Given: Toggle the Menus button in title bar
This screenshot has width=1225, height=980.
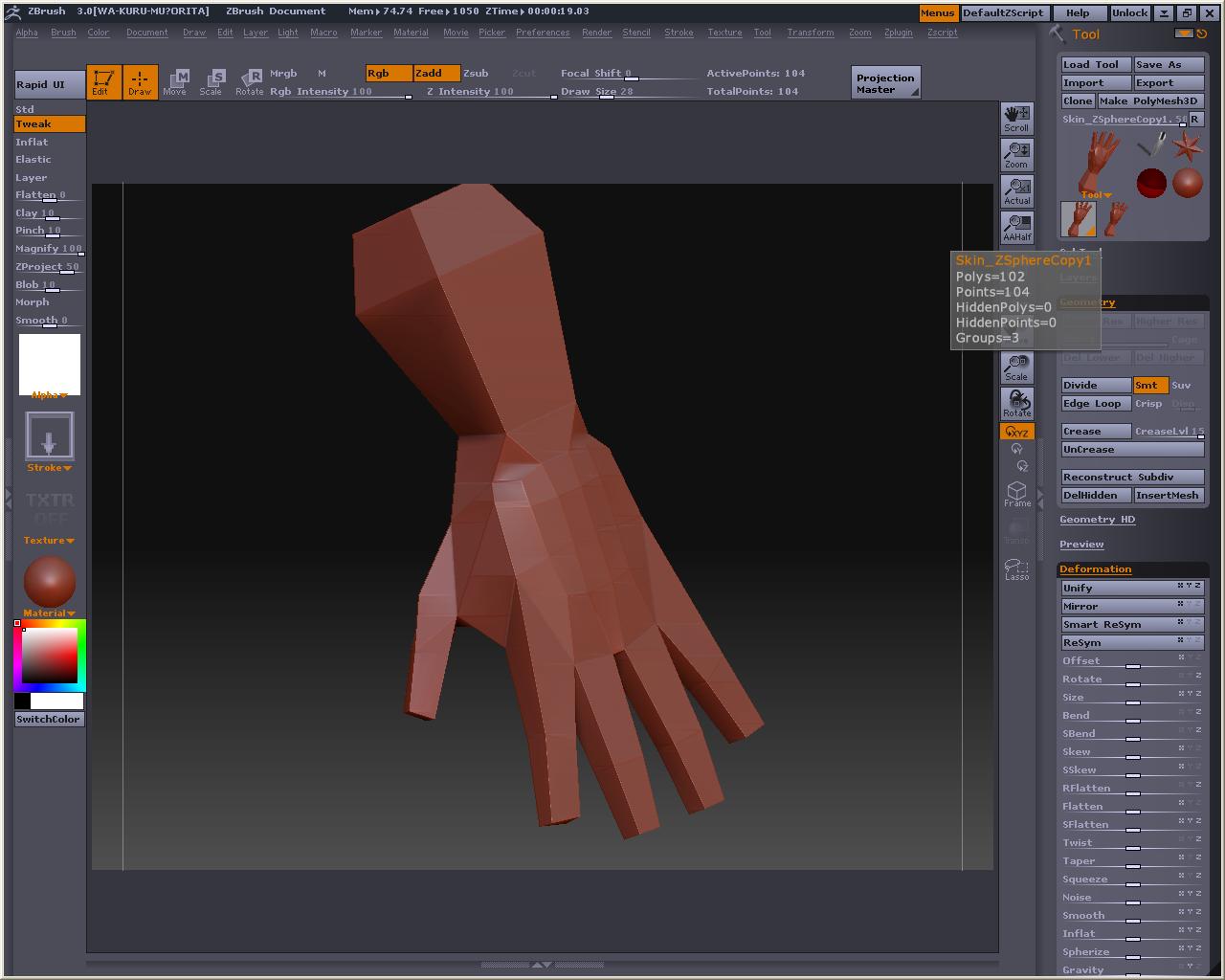Looking at the screenshot, I should [x=938, y=13].
